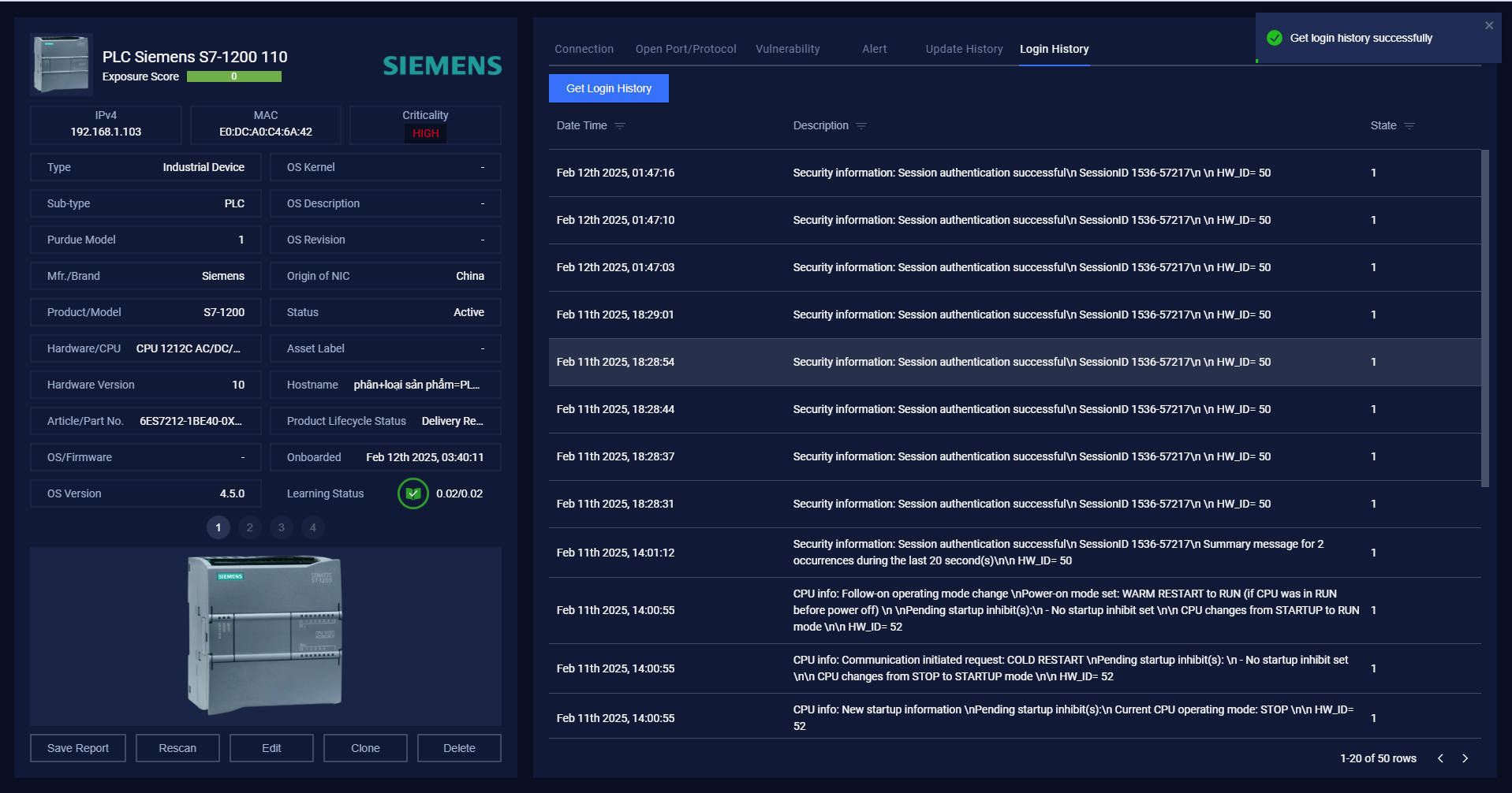The image size is (1512, 793).
Task: Click the WARM RESTART to RUN description
Action: point(1076,610)
